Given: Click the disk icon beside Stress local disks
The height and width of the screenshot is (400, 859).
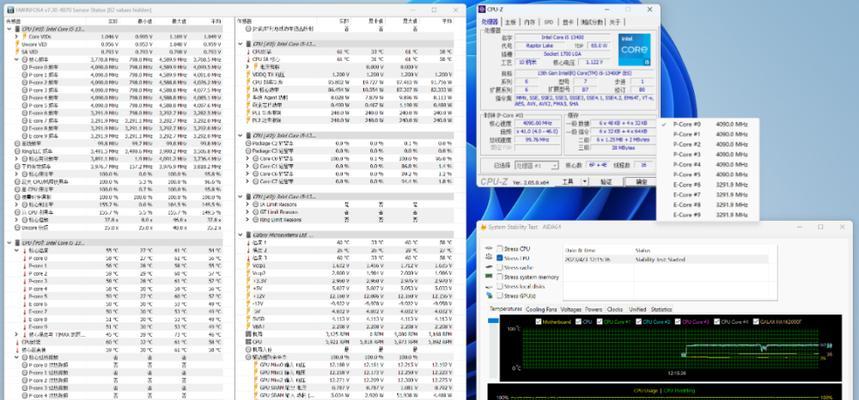Looking at the screenshot, I should click(489, 286).
